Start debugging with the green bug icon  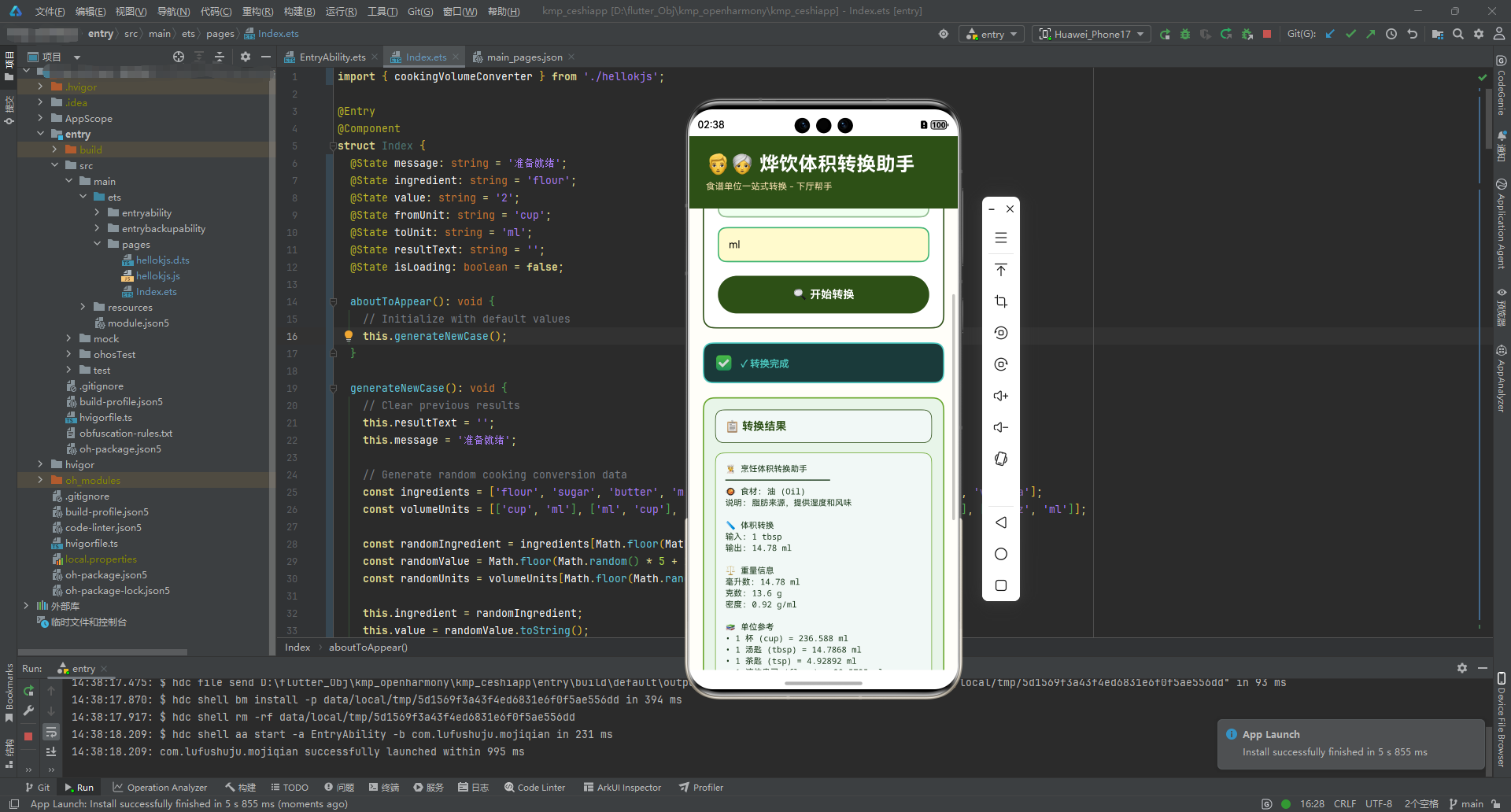pyautogui.click(x=1185, y=34)
